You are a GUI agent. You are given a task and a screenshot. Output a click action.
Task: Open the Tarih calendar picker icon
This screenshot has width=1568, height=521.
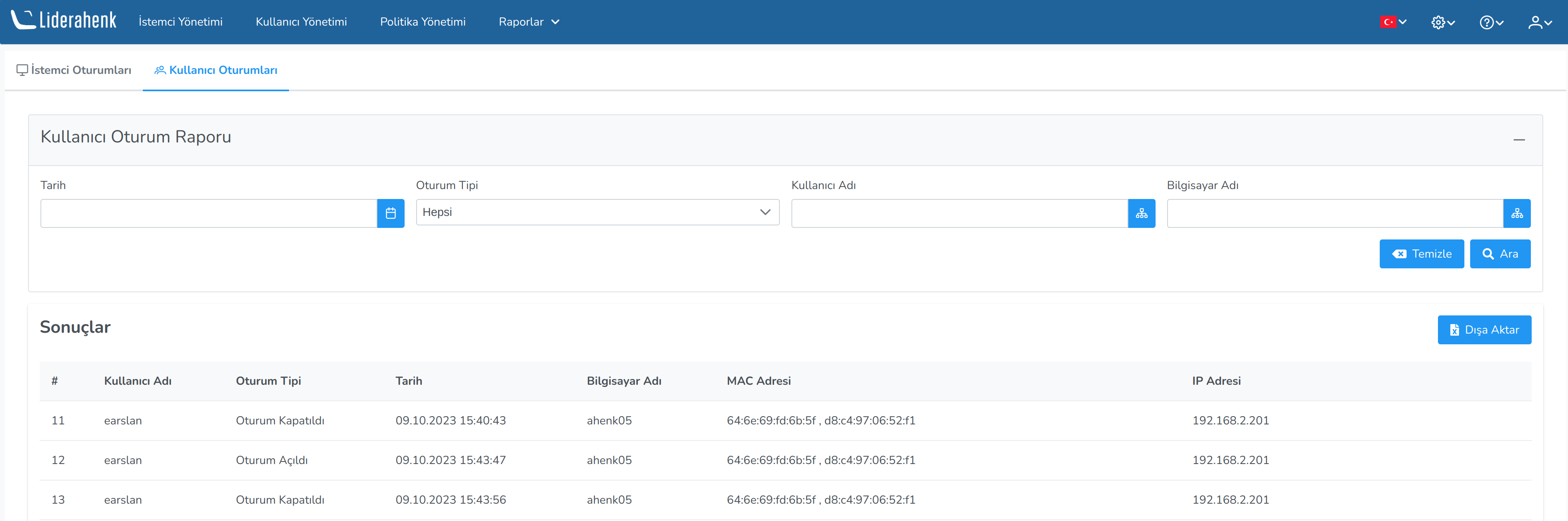[390, 213]
